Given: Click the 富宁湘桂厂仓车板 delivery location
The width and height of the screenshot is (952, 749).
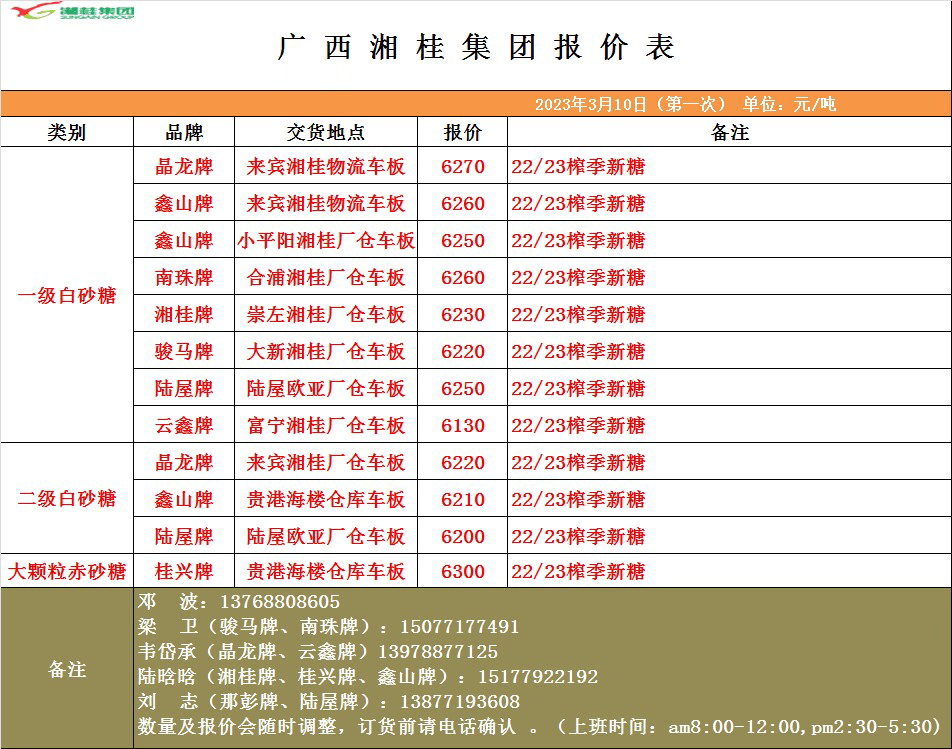Looking at the screenshot, I should tap(326, 426).
